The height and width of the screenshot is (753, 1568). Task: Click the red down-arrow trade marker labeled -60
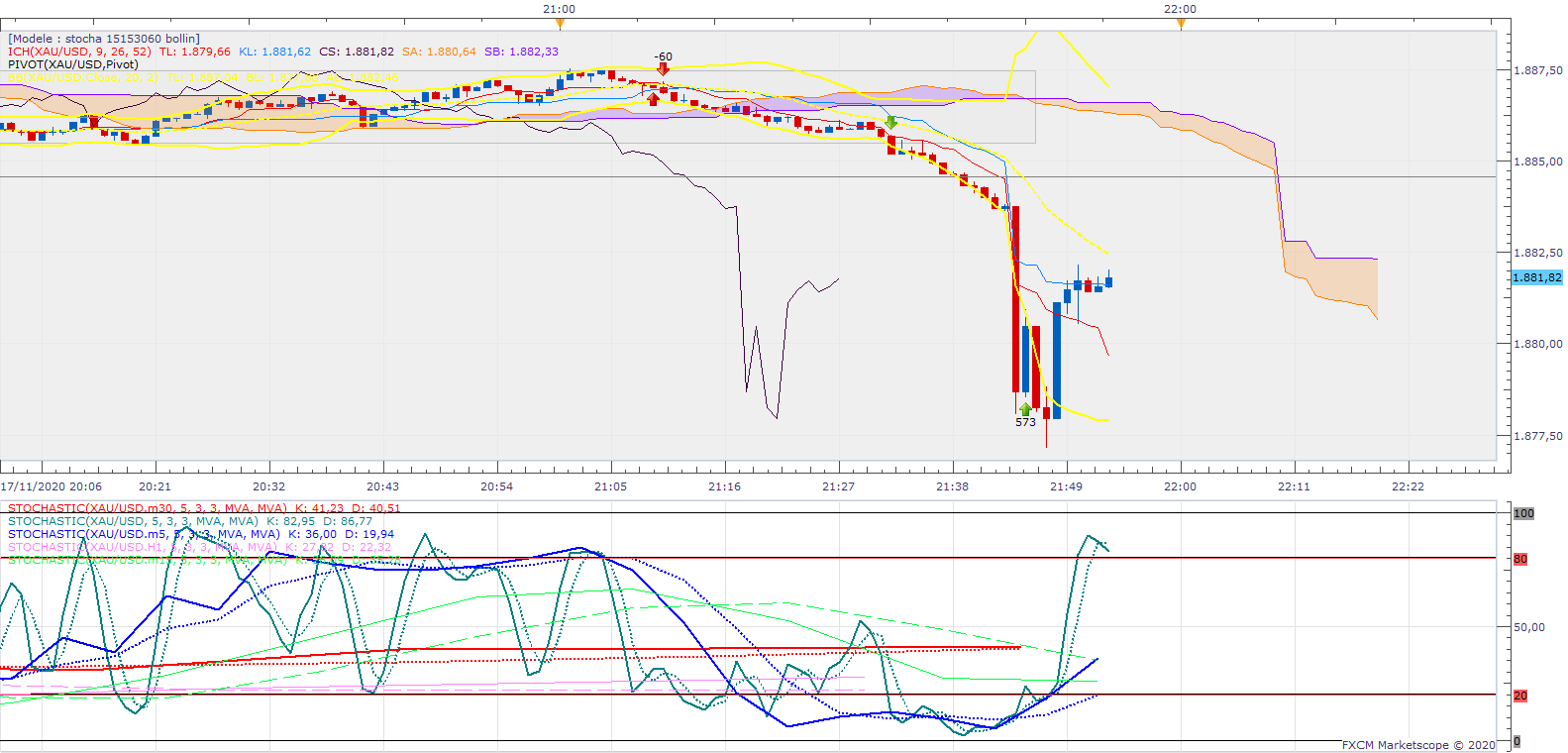[x=663, y=69]
